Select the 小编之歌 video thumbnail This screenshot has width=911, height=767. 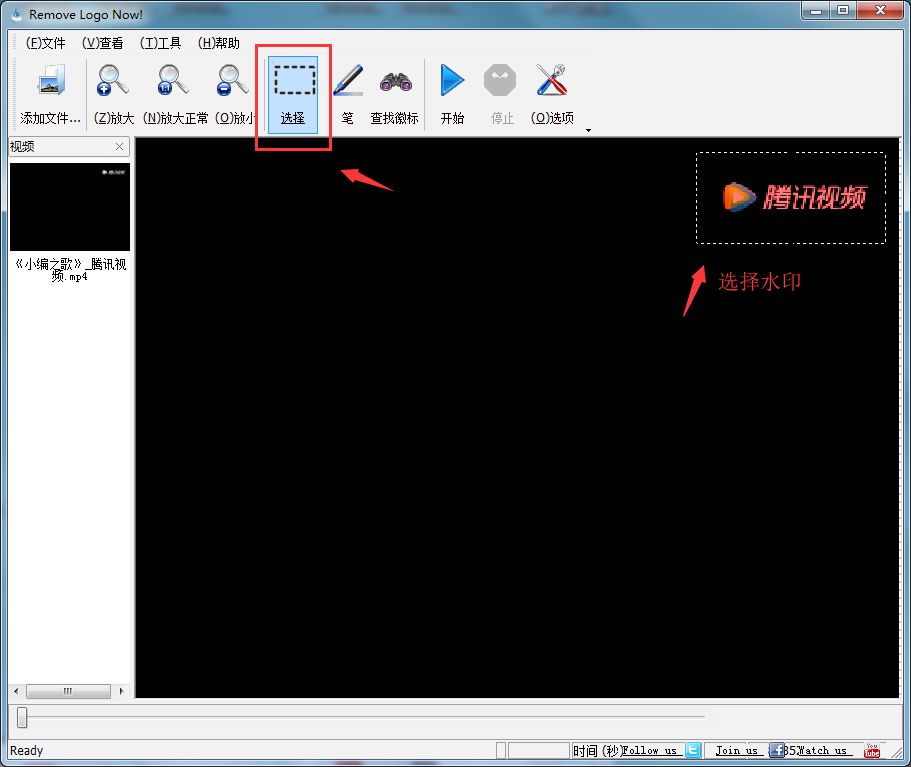pyautogui.click(x=70, y=207)
